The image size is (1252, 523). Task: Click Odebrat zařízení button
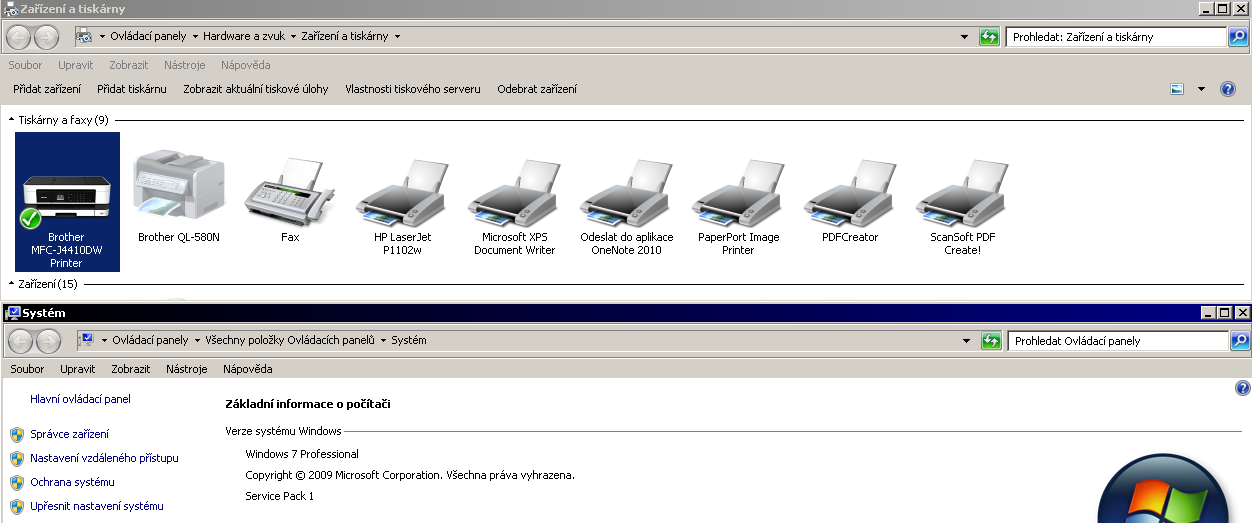537,89
